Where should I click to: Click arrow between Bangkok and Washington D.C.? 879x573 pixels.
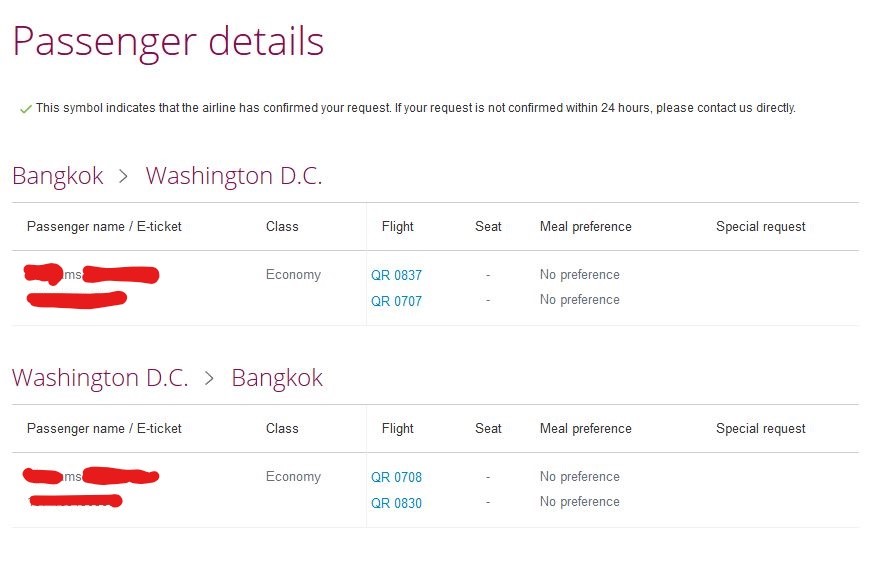(123, 177)
